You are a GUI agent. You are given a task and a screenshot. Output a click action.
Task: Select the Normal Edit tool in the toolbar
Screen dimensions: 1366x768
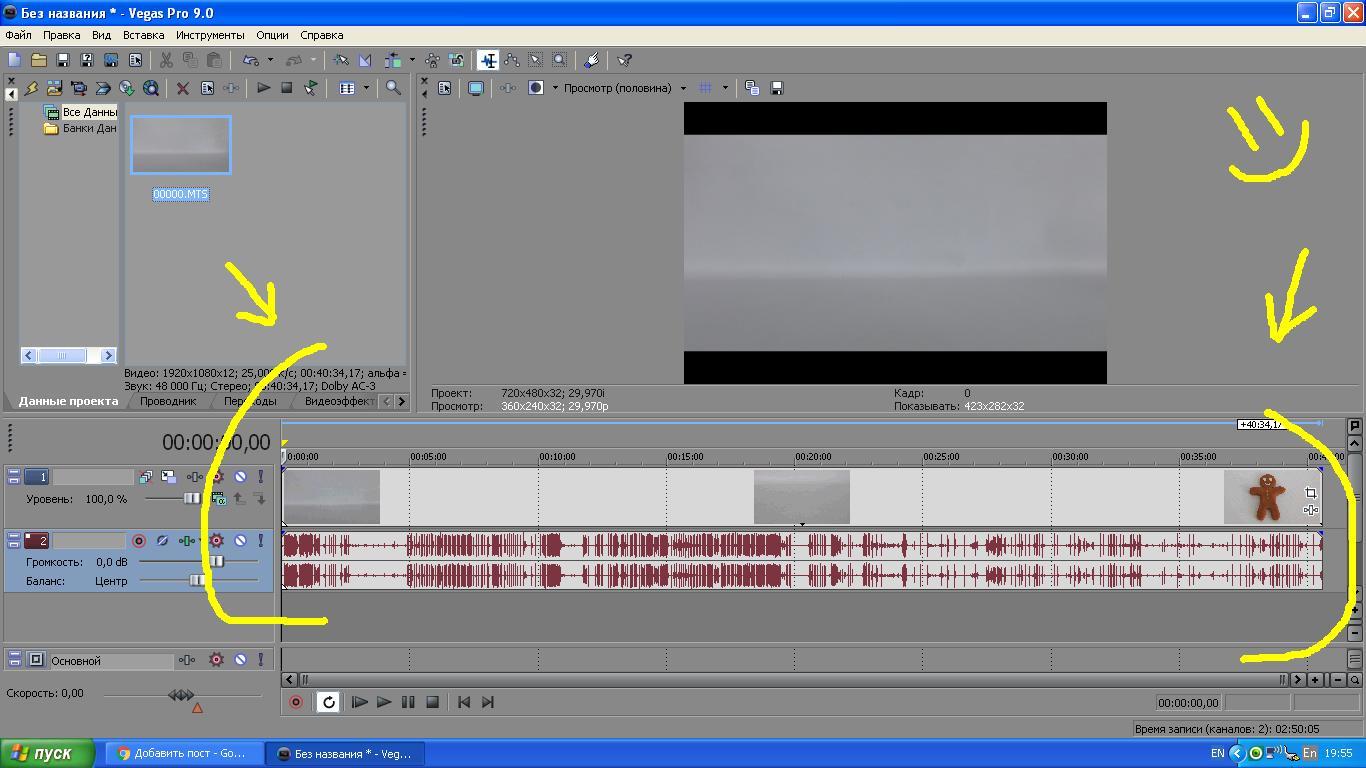coord(488,61)
